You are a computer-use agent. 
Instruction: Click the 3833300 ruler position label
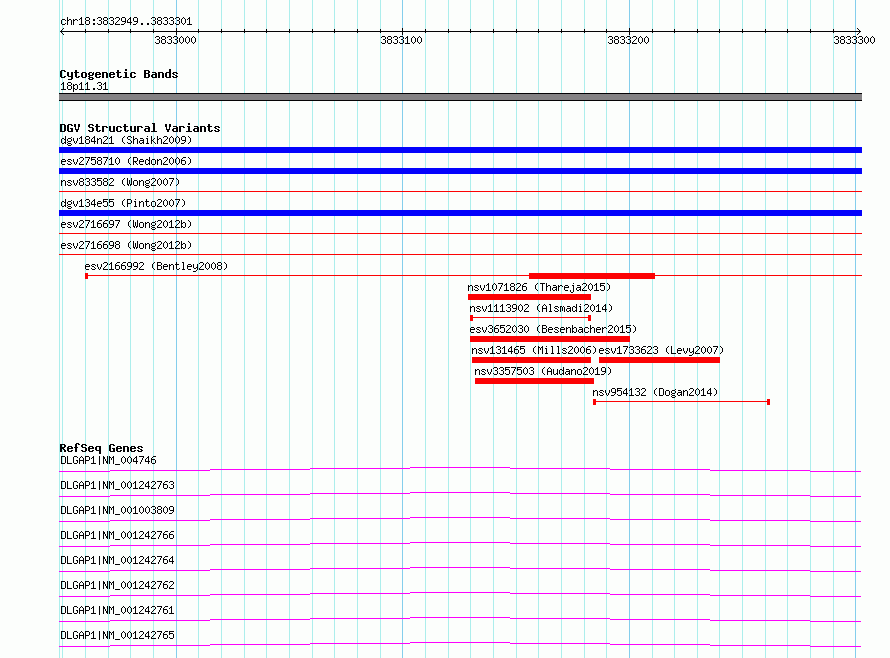[854, 40]
